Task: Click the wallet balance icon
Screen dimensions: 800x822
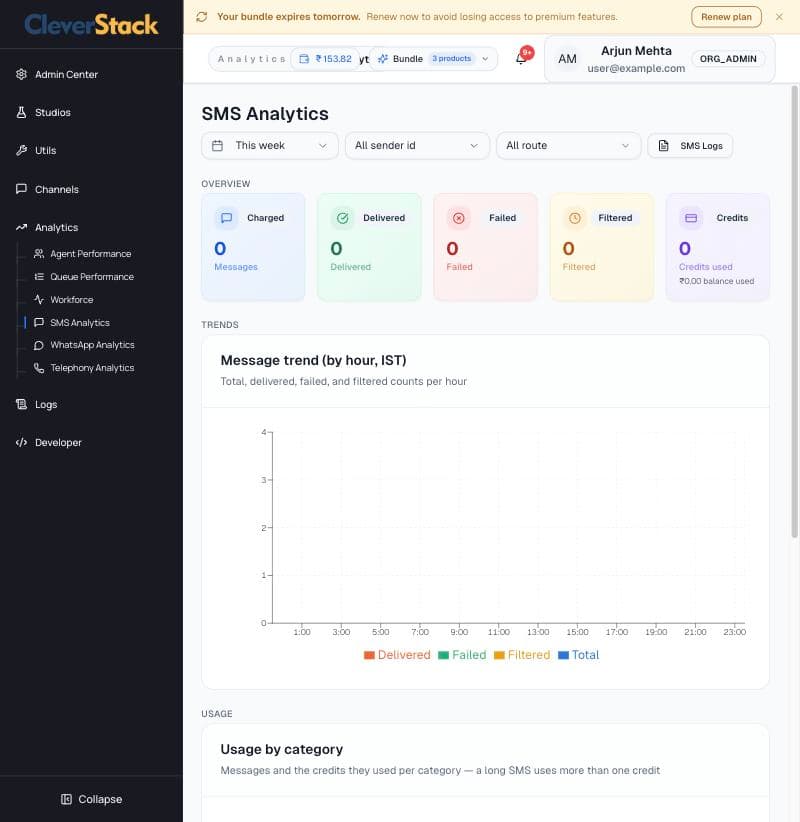Action: pyautogui.click(x=304, y=59)
